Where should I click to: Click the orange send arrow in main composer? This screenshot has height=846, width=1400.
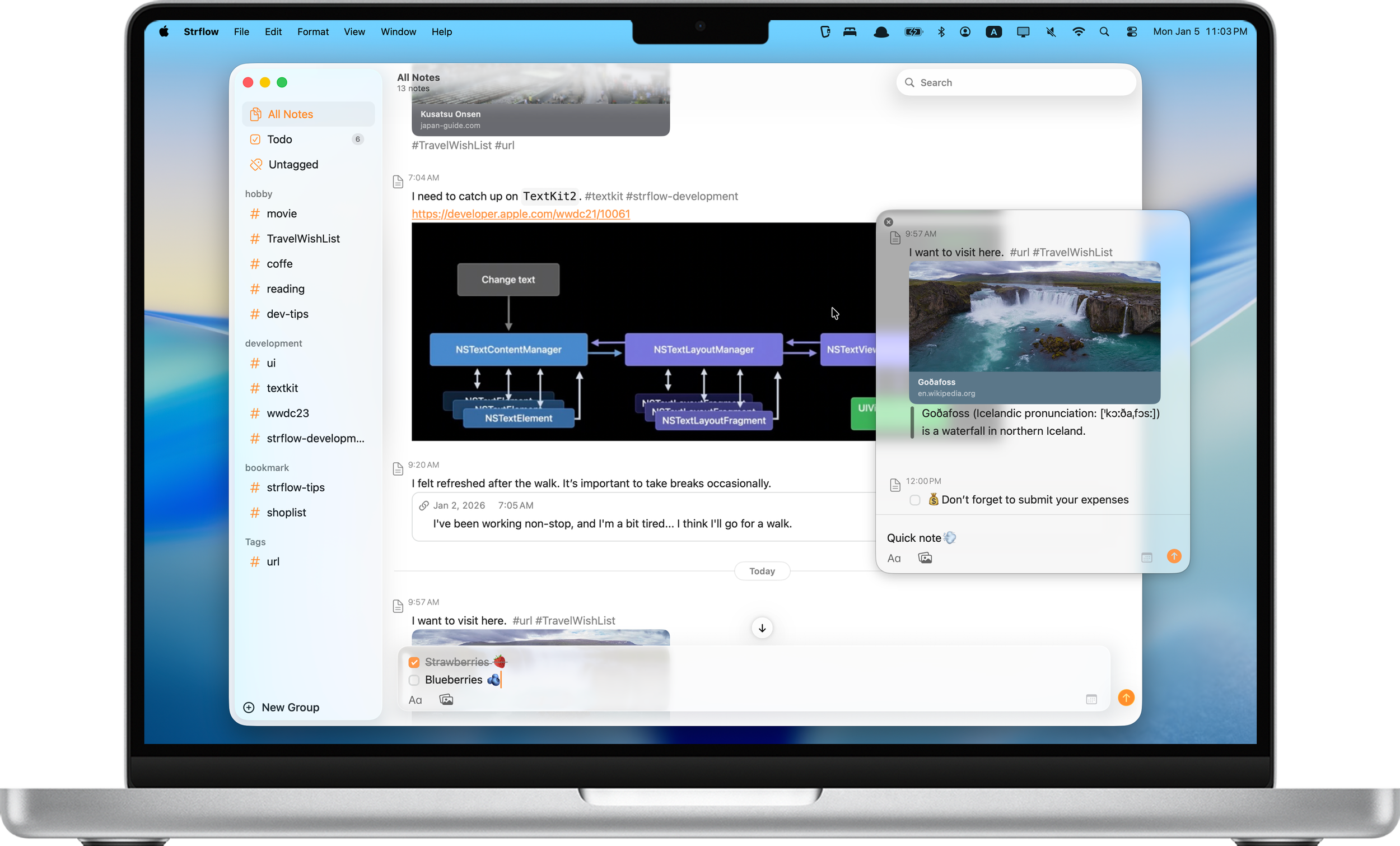1126,698
